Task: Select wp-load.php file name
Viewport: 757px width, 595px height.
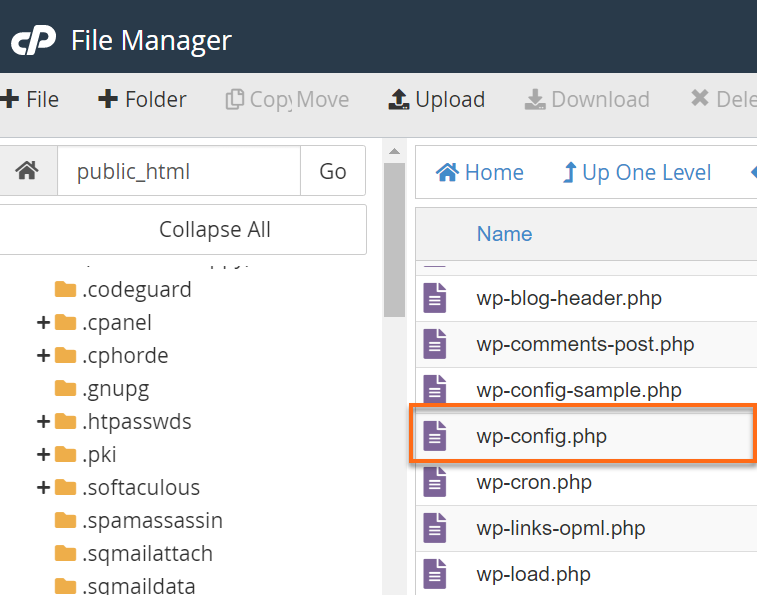Action: (x=533, y=574)
